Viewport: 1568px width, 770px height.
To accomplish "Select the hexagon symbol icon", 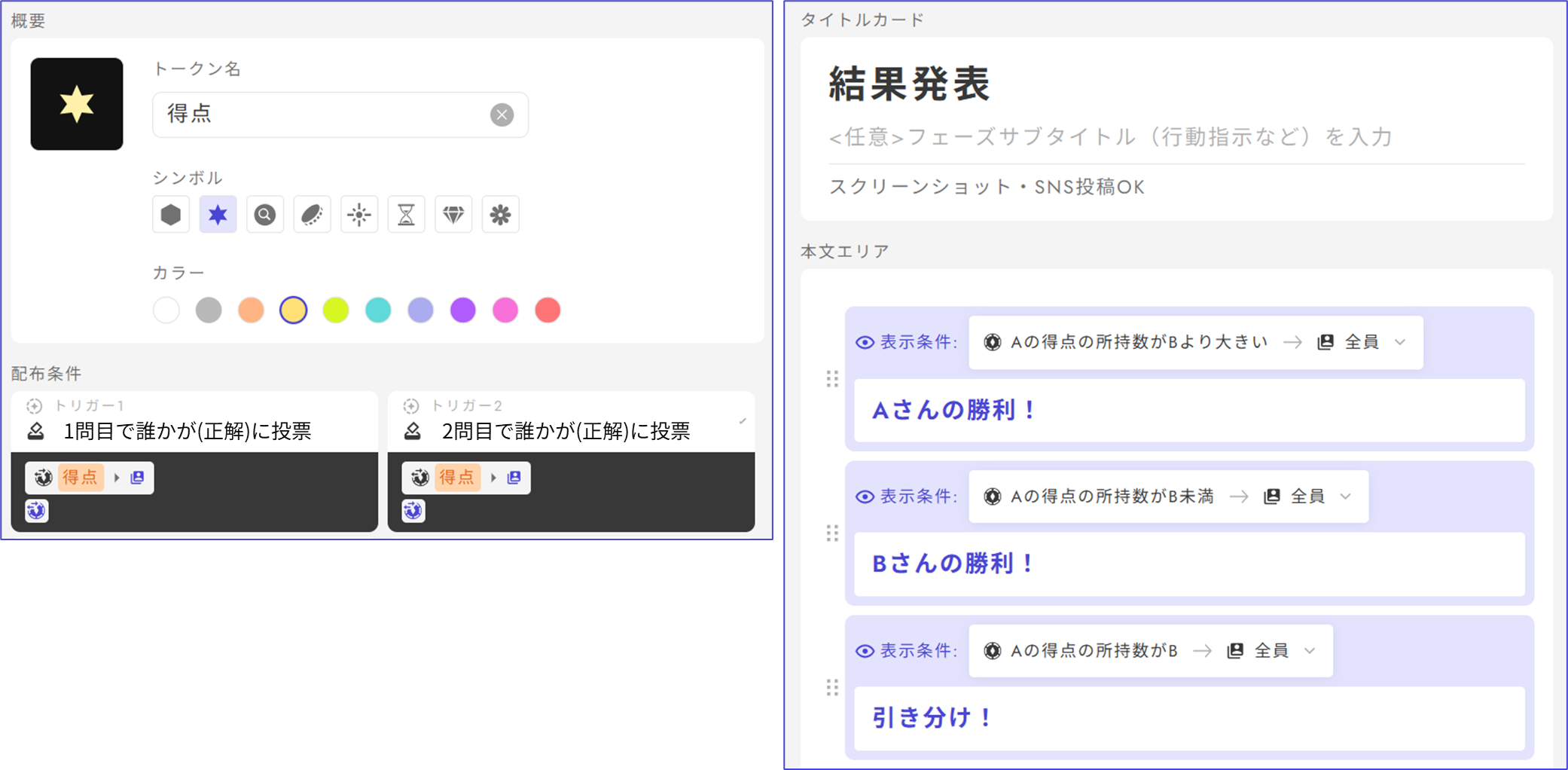I will tap(171, 215).
